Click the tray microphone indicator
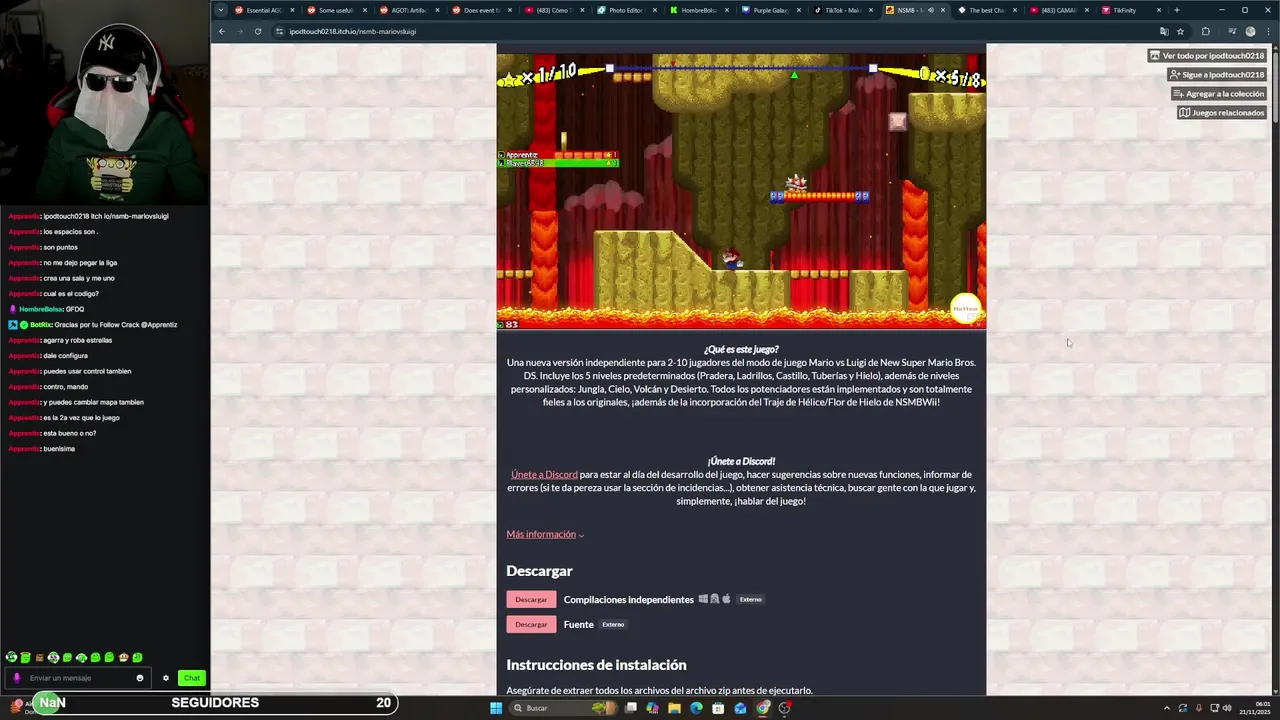The height and width of the screenshot is (720, 1280). [x=1199, y=708]
